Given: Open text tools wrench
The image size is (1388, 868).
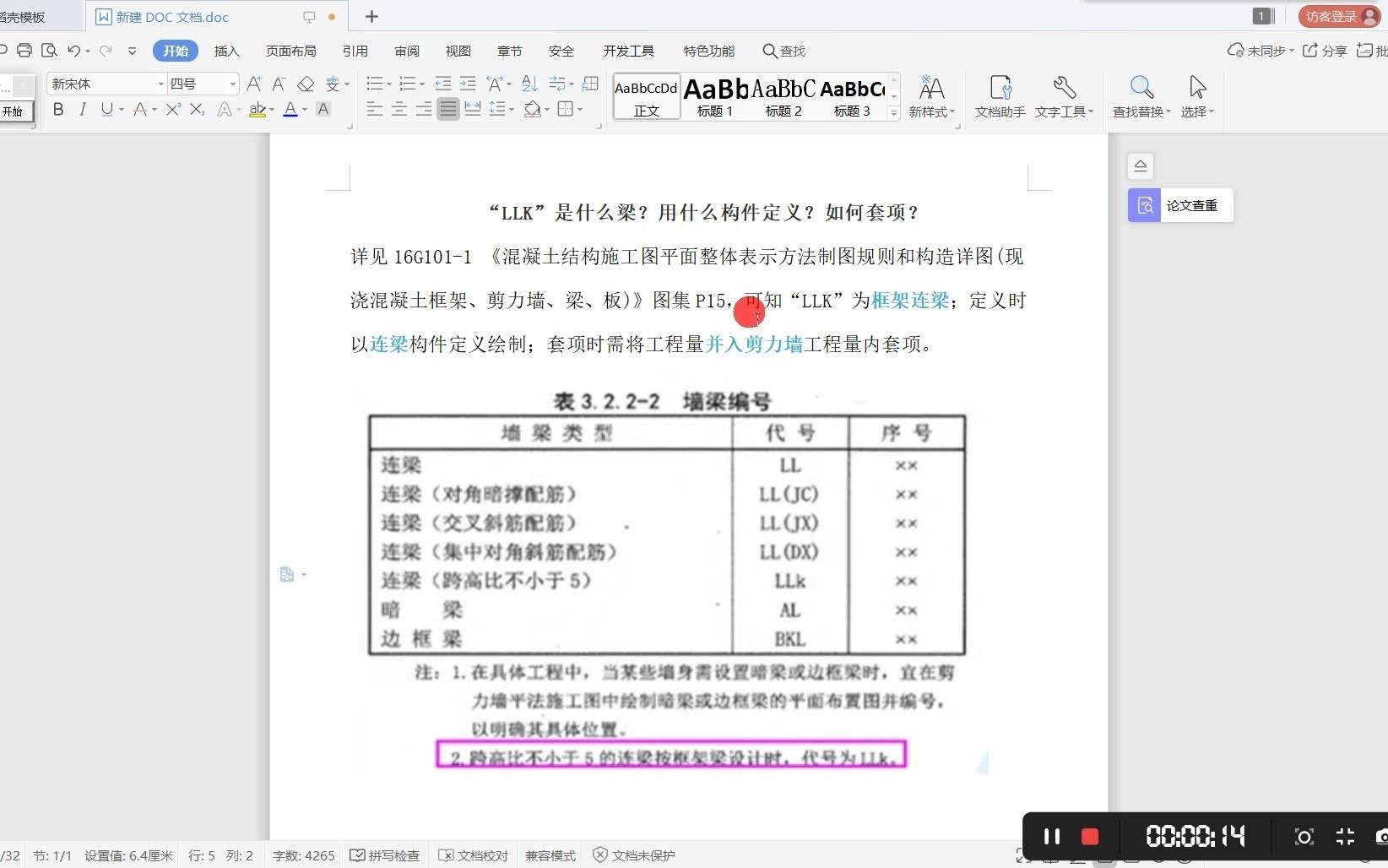Looking at the screenshot, I should [x=1064, y=97].
